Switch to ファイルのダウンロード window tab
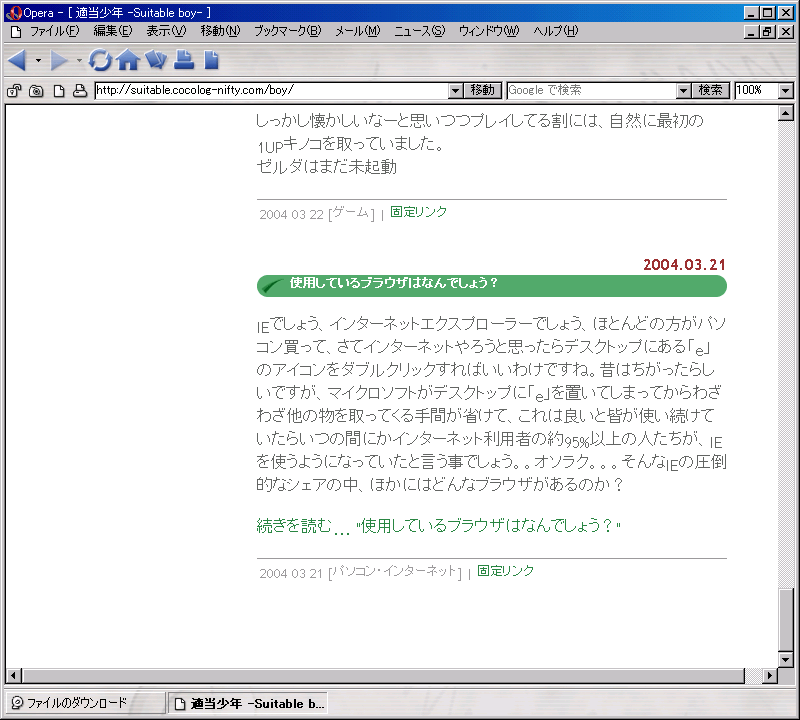800x720 pixels. click(x=85, y=703)
